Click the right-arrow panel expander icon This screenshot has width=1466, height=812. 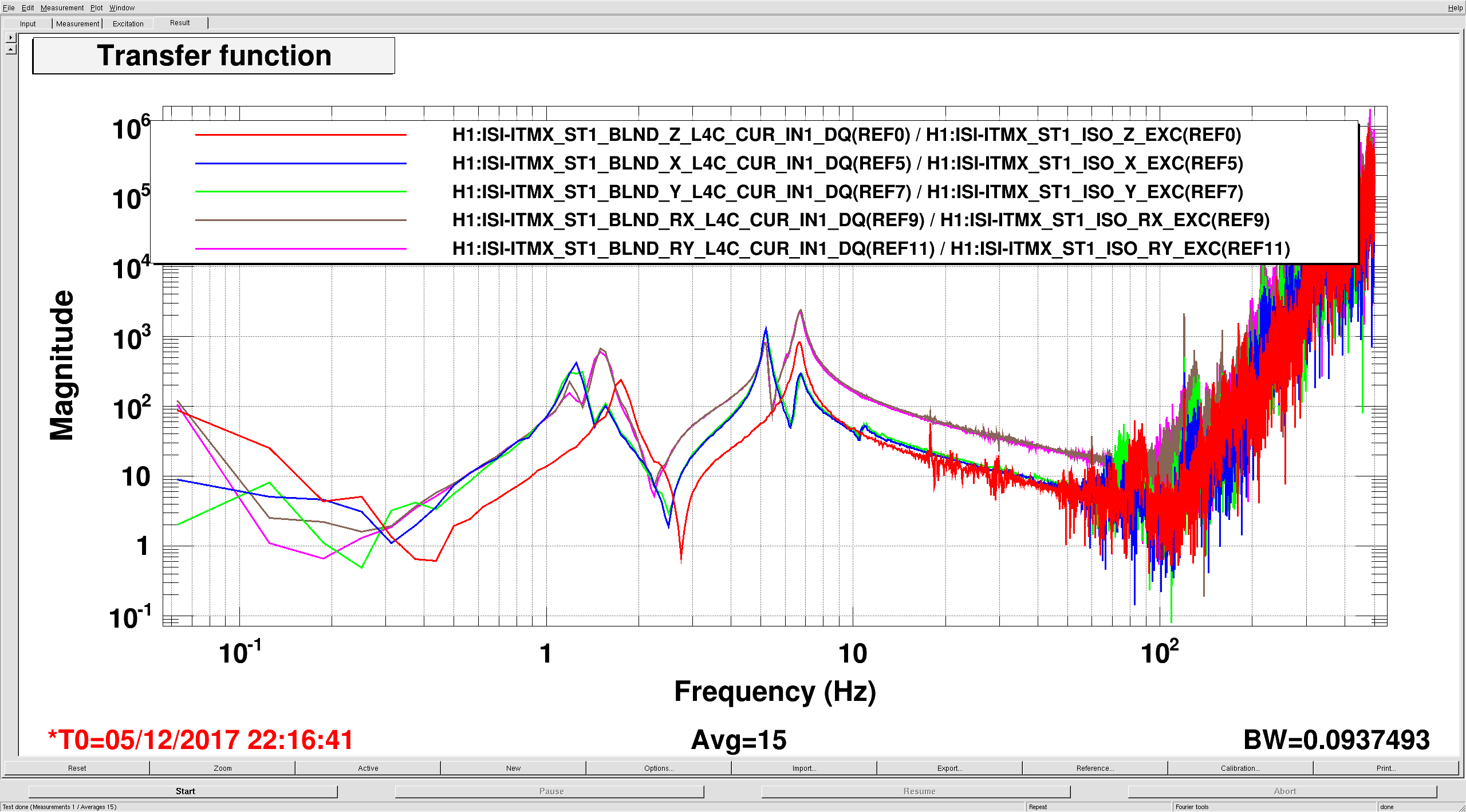coord(11,37)
